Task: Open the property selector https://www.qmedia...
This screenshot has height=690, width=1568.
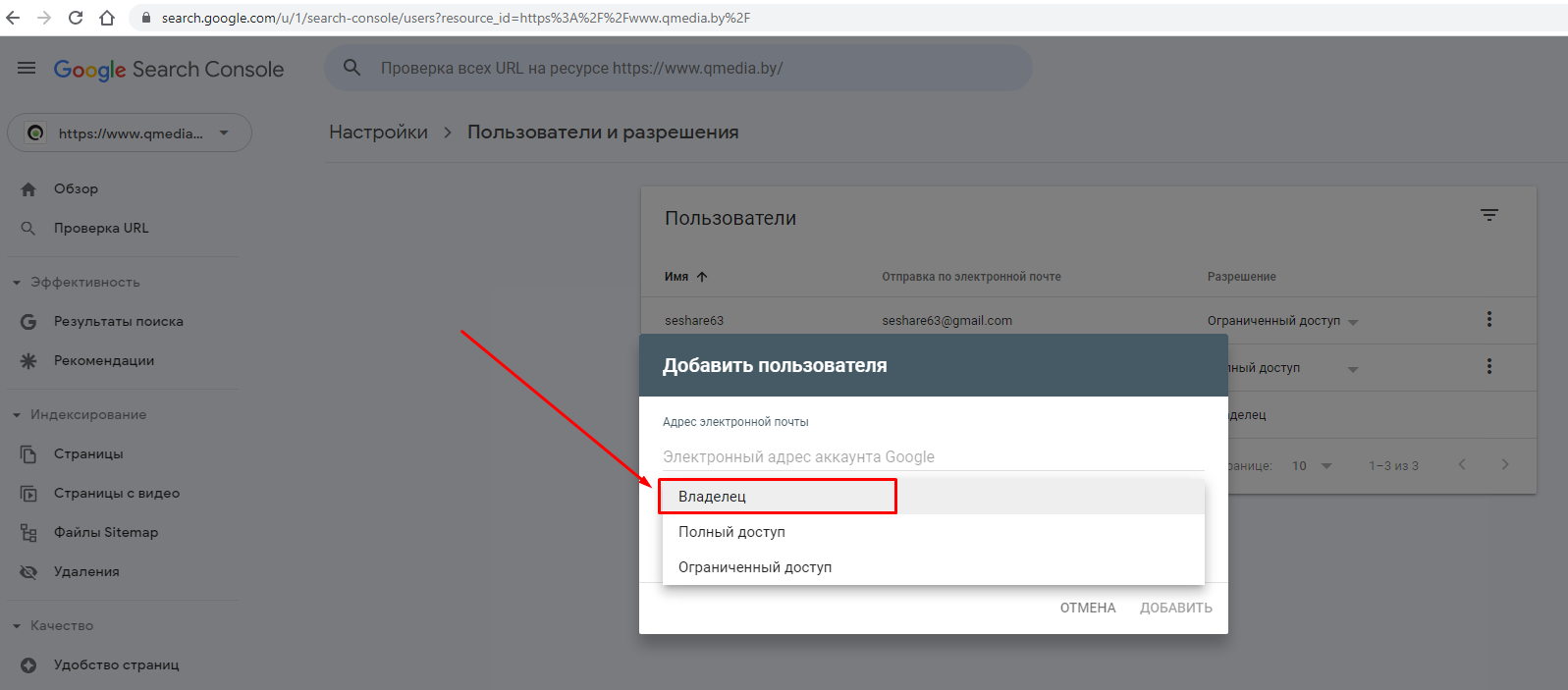Action: coord(130,133)
